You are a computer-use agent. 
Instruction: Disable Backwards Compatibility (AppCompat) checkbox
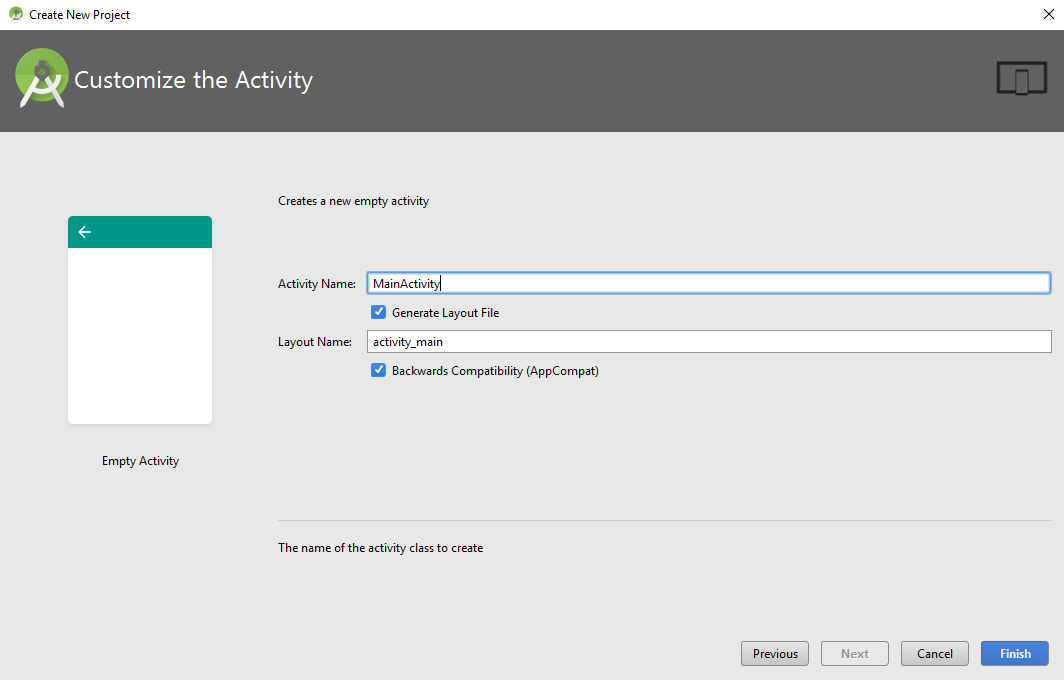pos(379,370)
